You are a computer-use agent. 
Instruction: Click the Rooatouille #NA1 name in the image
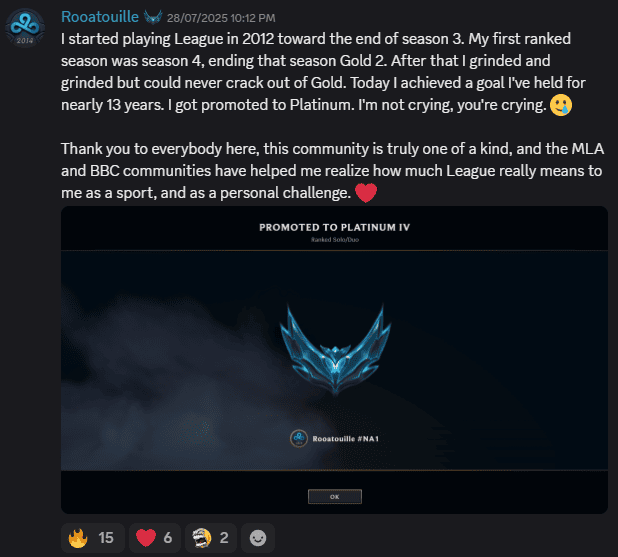click(345, 439)
